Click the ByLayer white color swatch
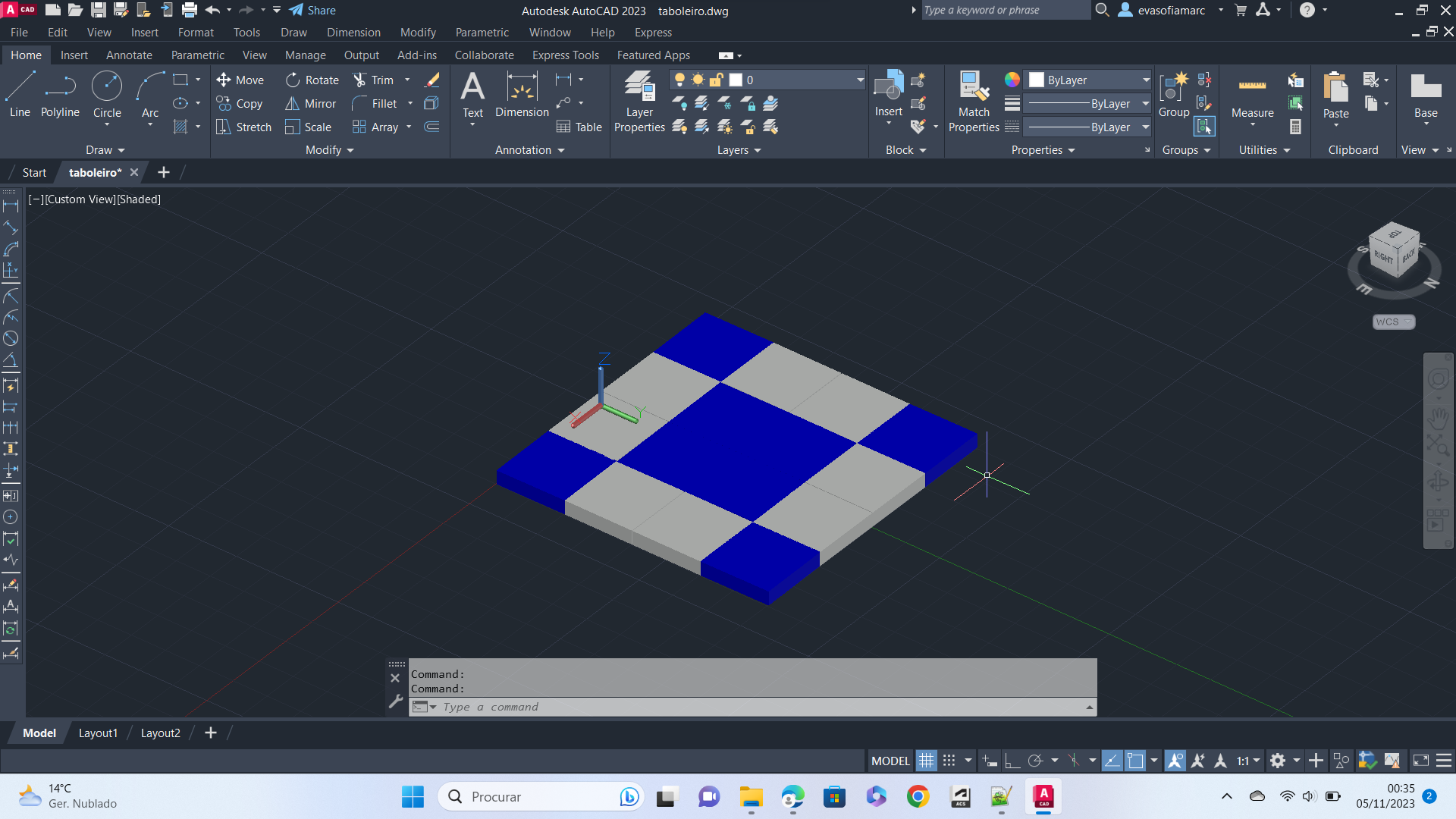Screen dimensions: 1456x819 click(x=1037, y=80)
